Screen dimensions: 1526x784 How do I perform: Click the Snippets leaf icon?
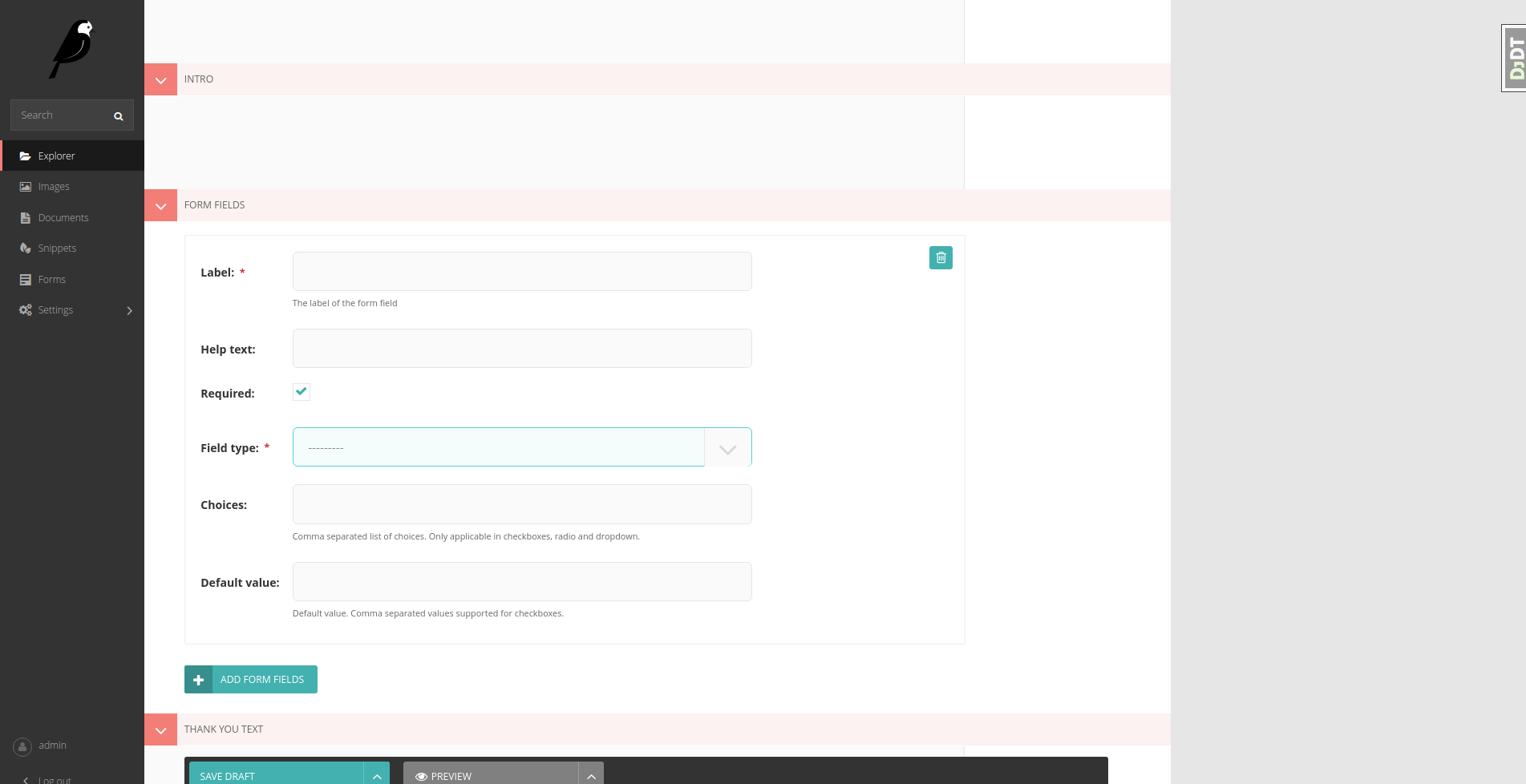point(26,249)
